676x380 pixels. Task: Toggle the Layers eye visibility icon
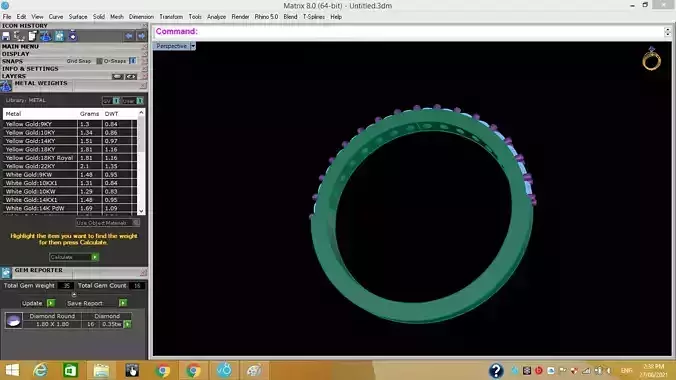(131, 76)
